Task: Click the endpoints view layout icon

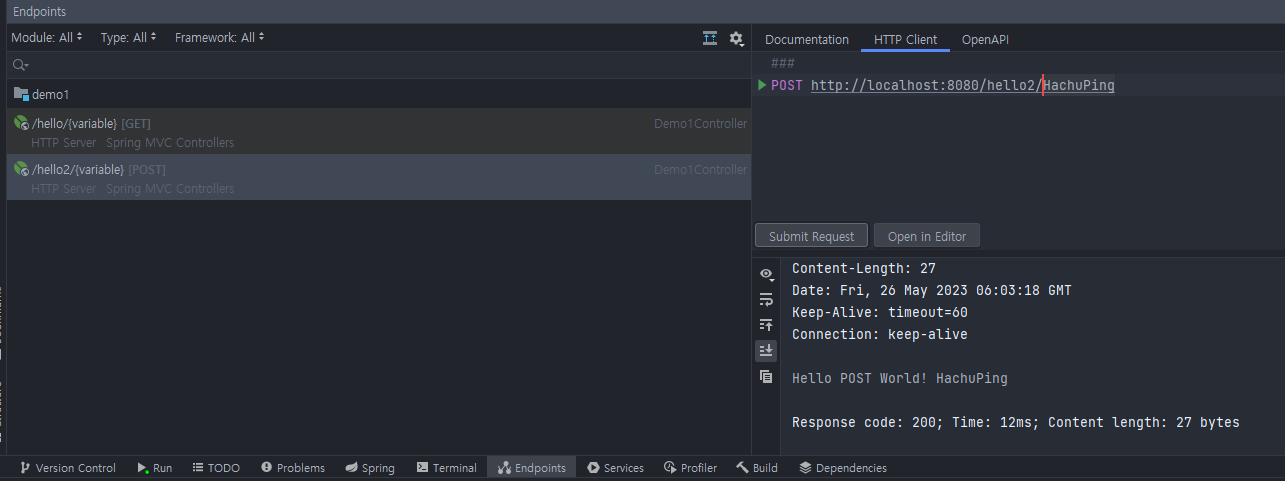Action: coord(710,38)
